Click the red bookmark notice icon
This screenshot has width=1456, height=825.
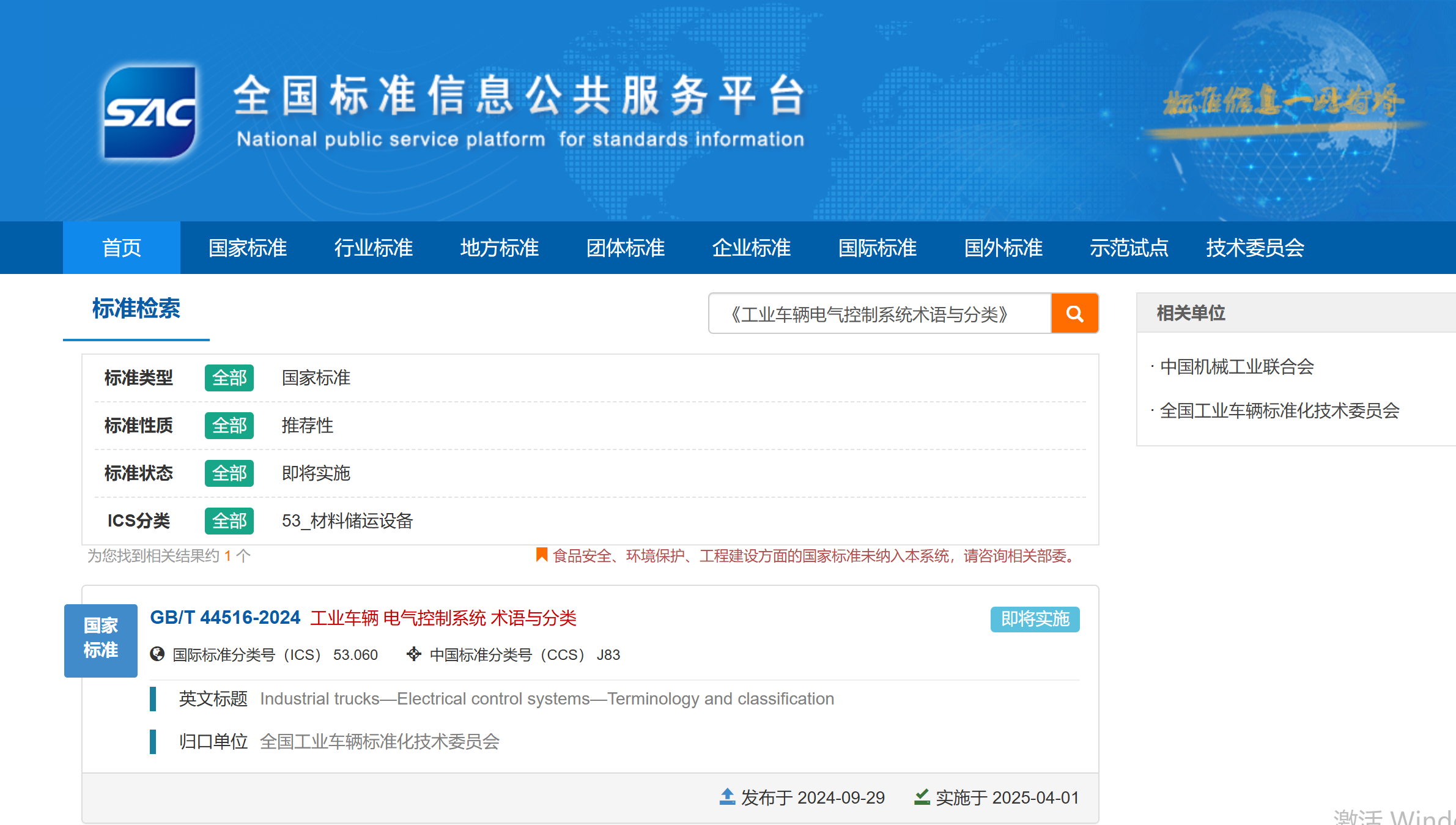point(541,555)
